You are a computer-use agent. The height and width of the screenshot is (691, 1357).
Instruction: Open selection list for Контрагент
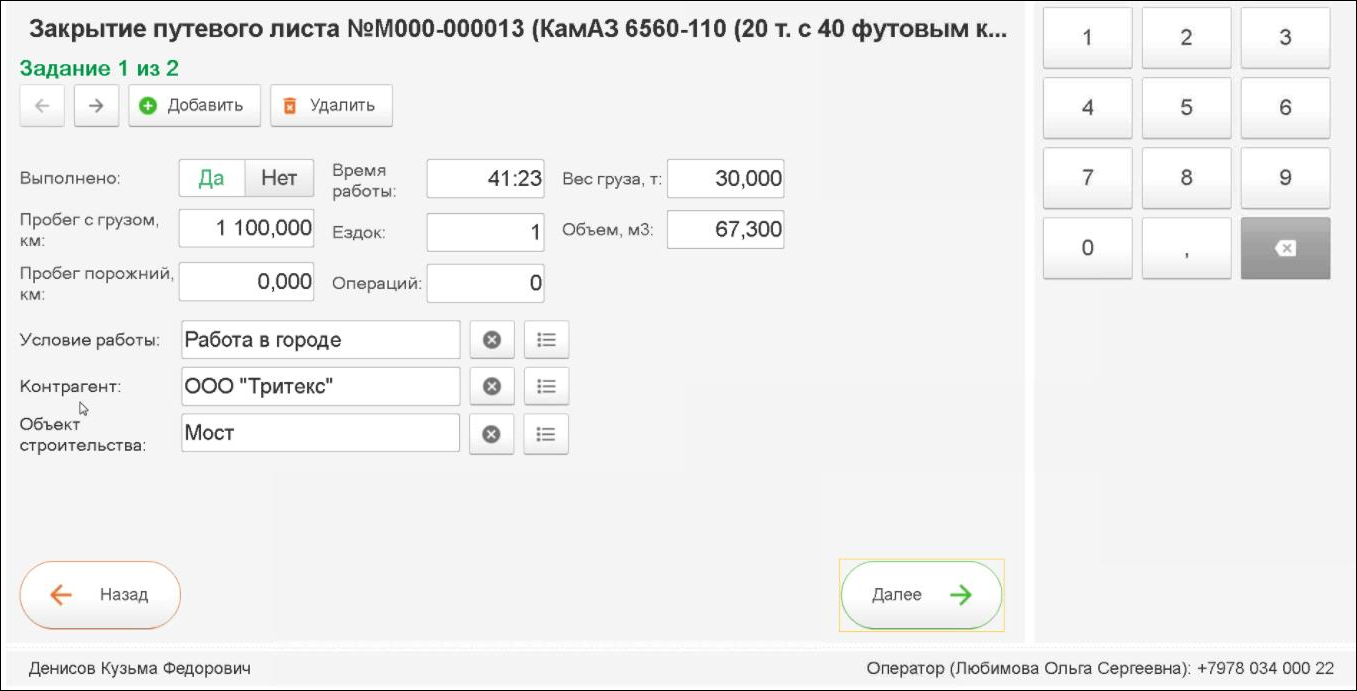coord(546,386)
